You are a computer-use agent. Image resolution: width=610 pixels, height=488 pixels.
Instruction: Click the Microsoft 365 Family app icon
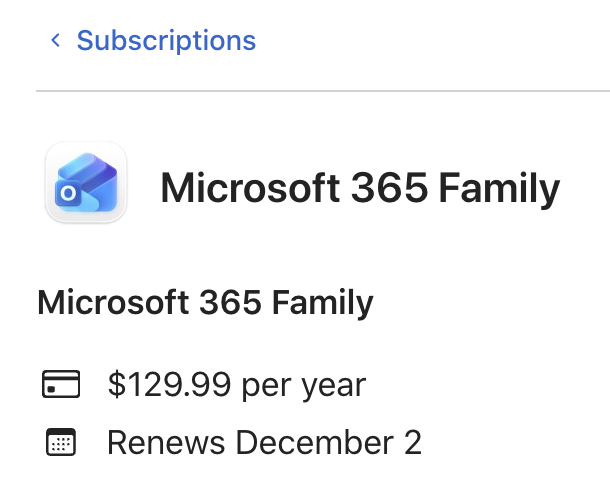point(86,182)
